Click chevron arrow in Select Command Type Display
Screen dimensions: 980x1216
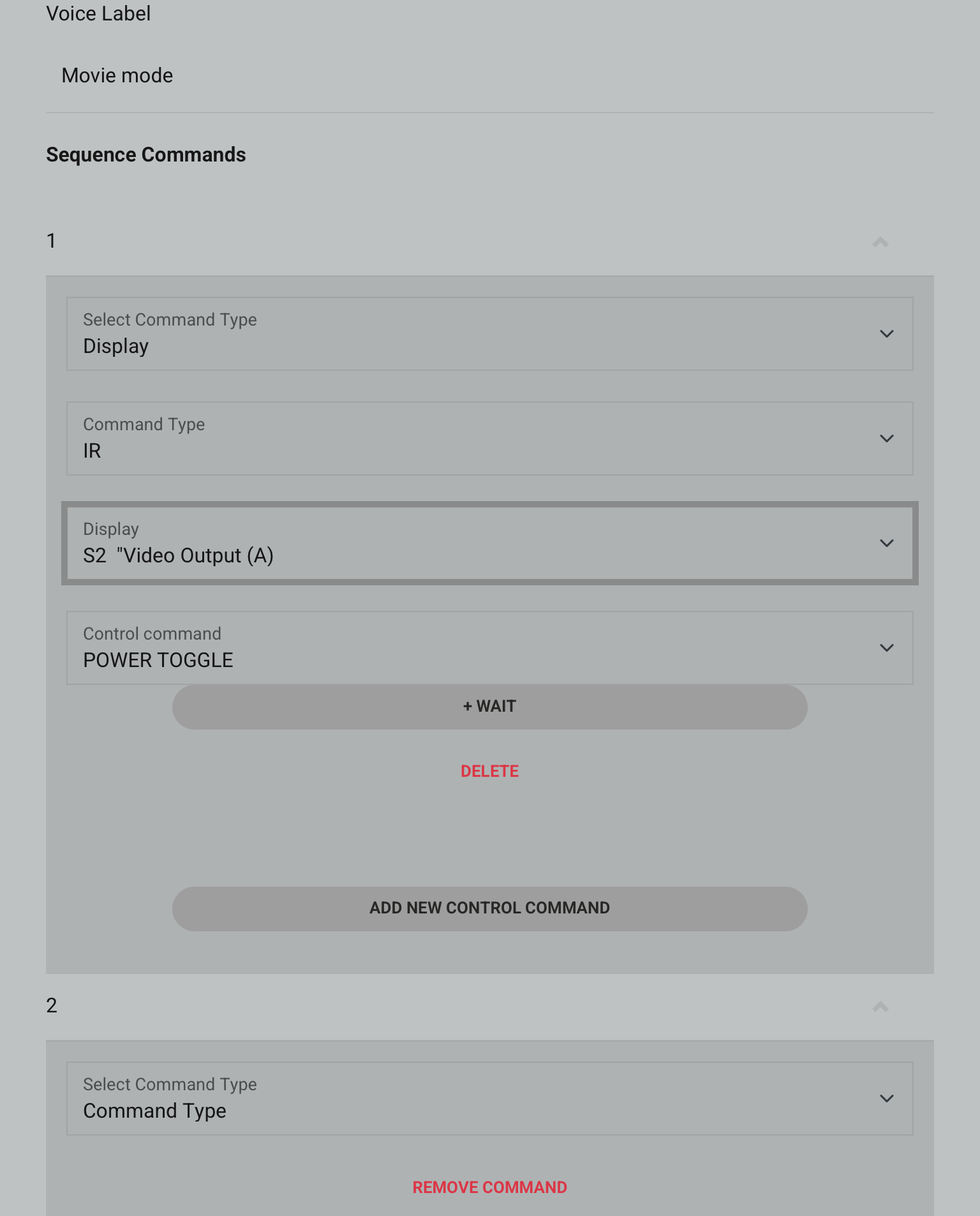887,334
